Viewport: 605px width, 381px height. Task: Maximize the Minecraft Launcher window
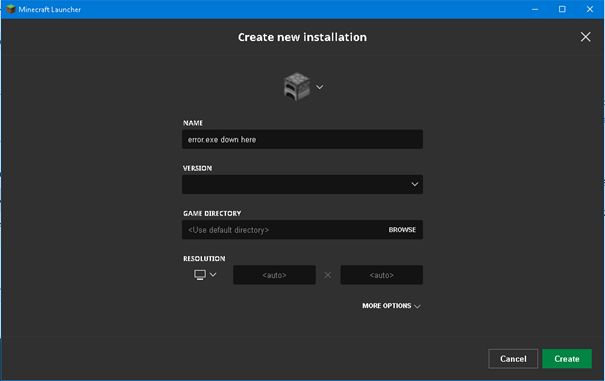tap(562, 9)
